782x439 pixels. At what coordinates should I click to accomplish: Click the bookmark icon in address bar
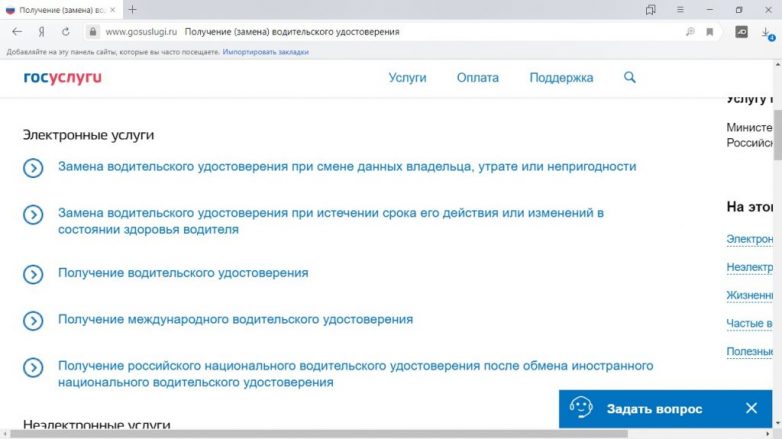click(x=710, y=31)
